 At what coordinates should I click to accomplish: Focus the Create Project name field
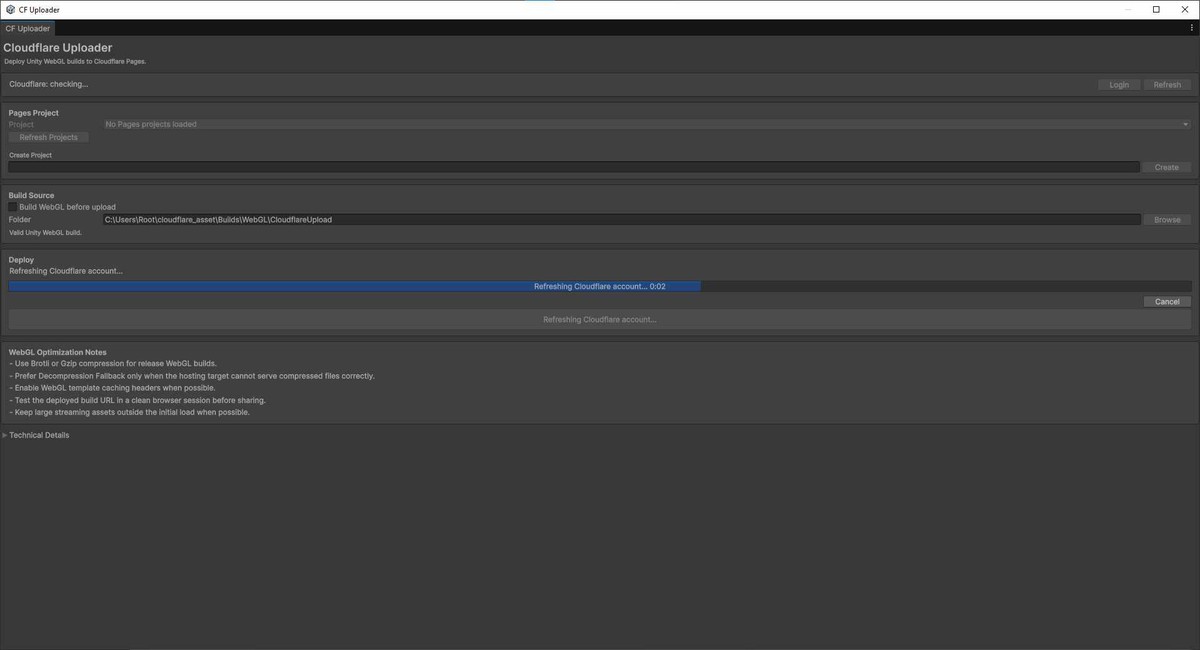click(x=574, y=167)
